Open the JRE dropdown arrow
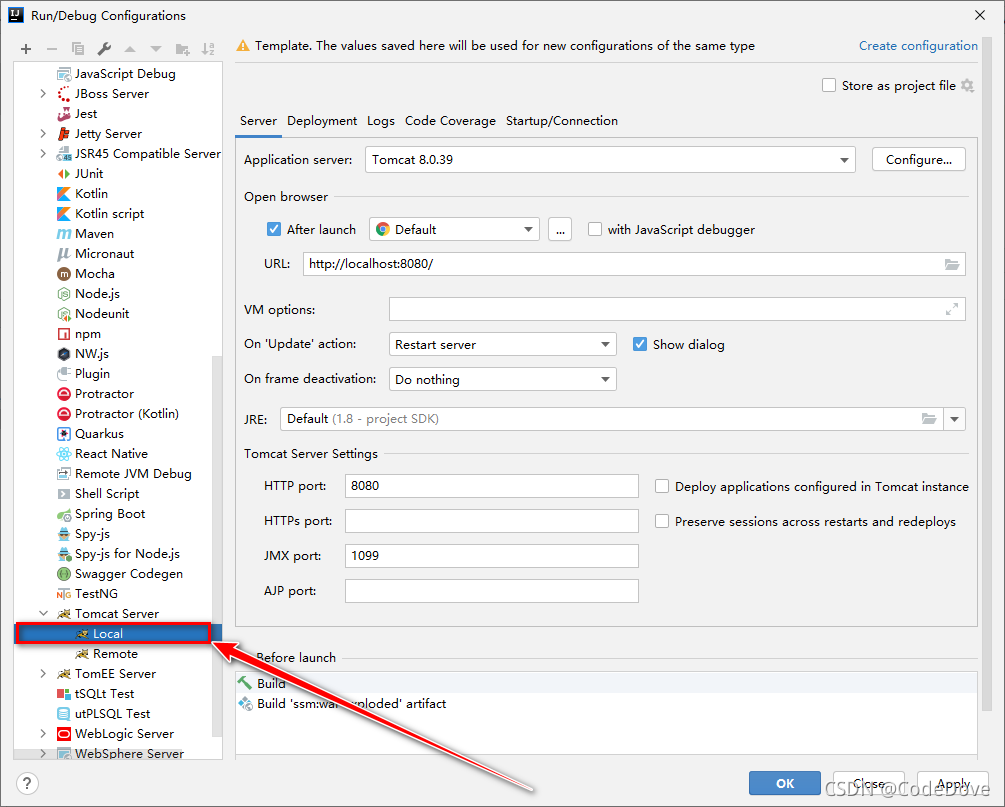1005x807 pixels. [954, 419]
